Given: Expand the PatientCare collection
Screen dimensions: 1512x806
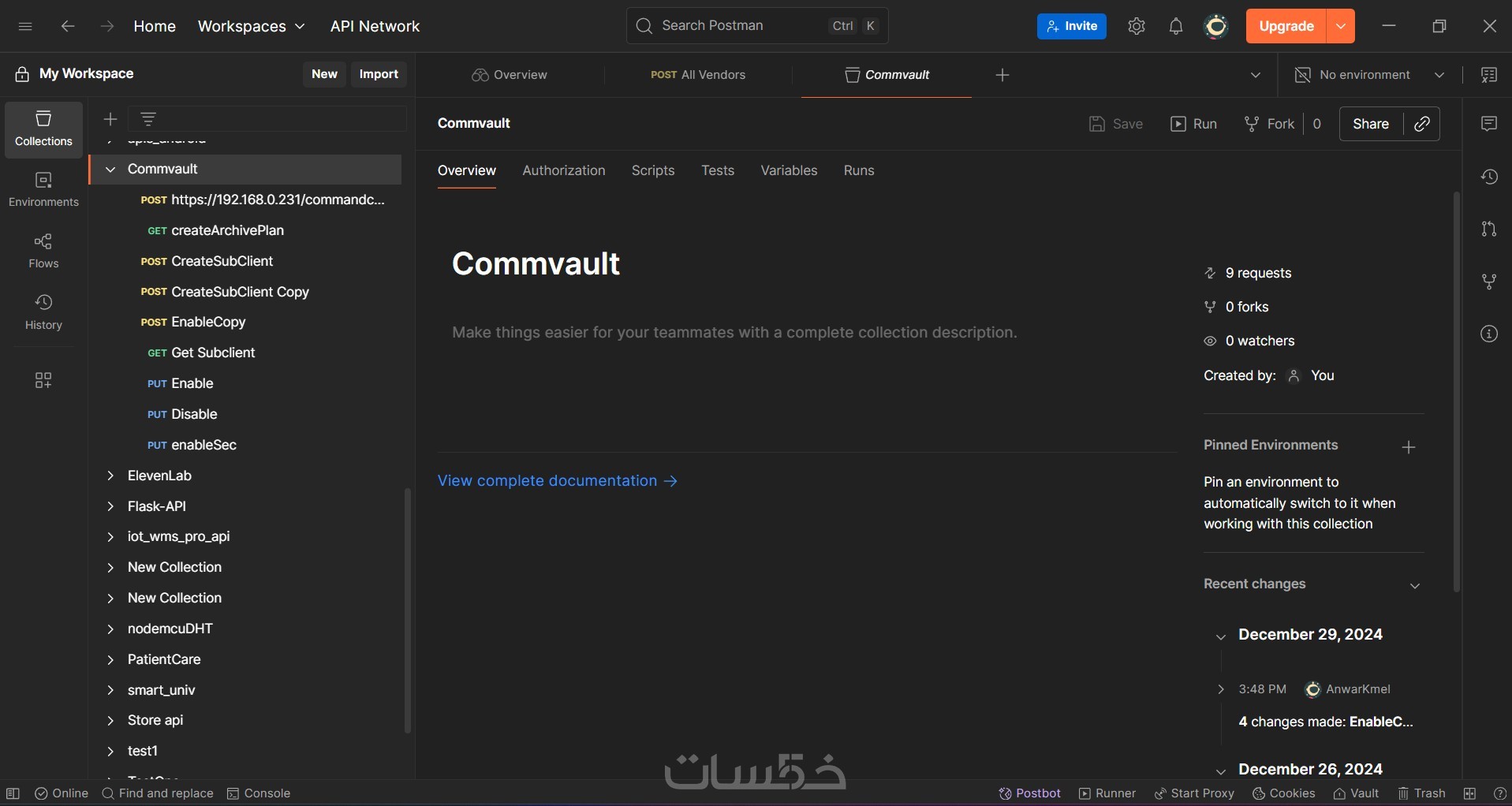Looking at the screenshot, I should [x=110, y=659].
